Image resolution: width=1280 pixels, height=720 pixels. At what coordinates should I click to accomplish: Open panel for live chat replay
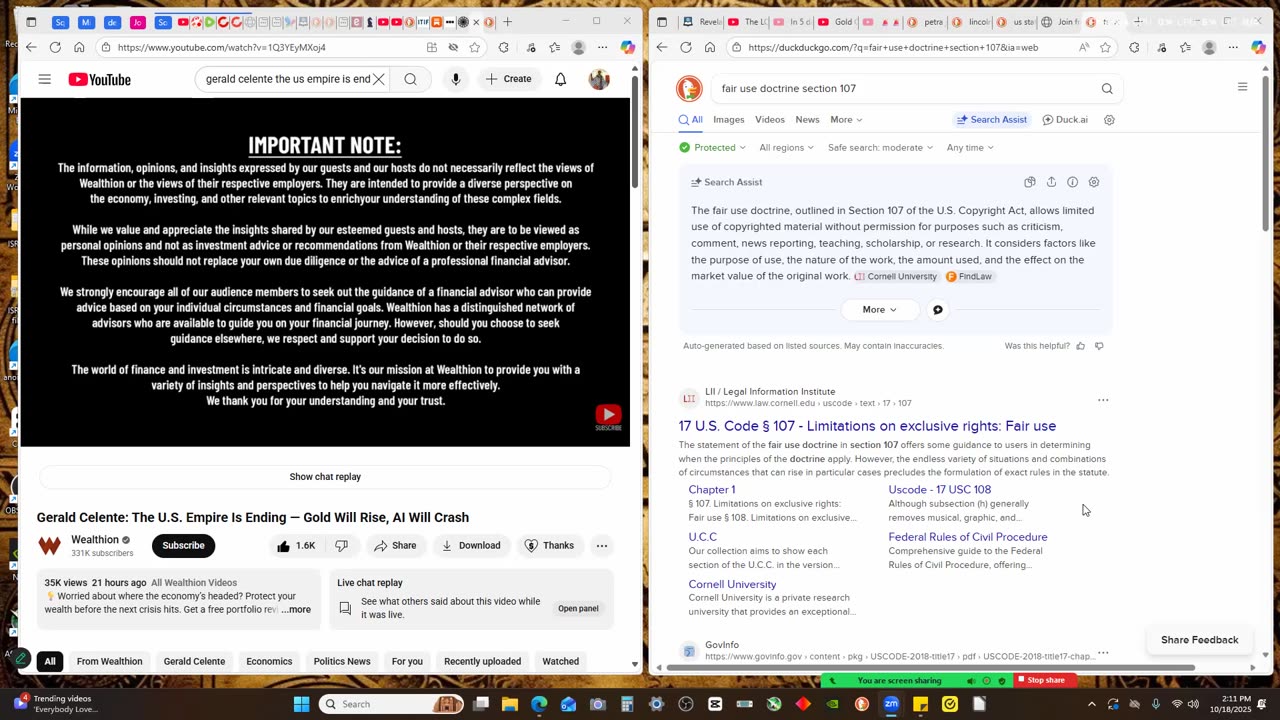click(578, 608)
